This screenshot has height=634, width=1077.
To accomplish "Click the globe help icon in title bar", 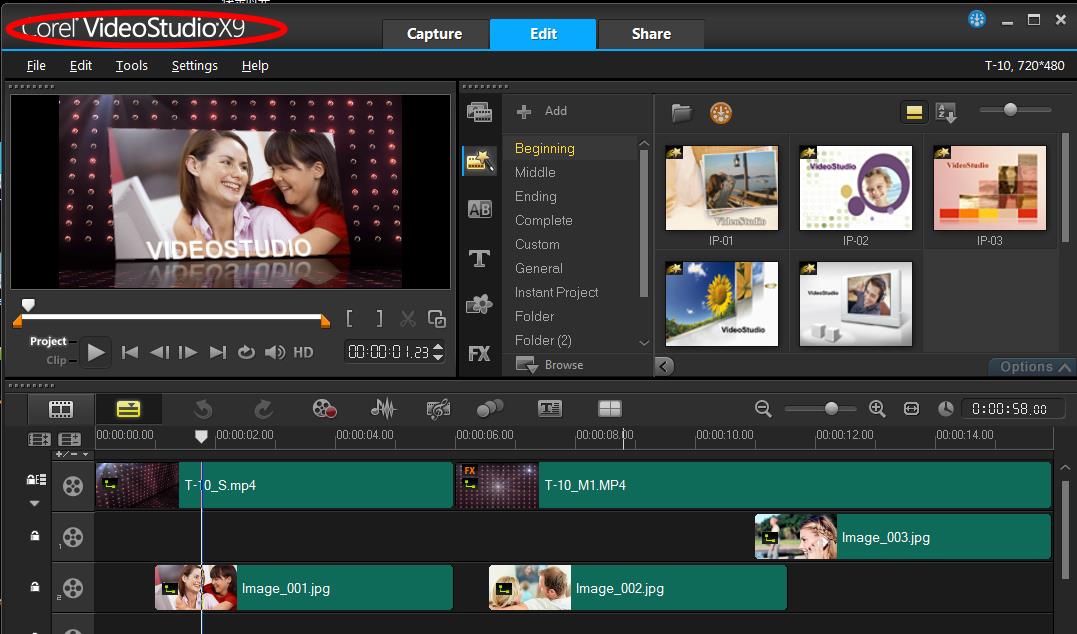I will click(x=977, y=19).
